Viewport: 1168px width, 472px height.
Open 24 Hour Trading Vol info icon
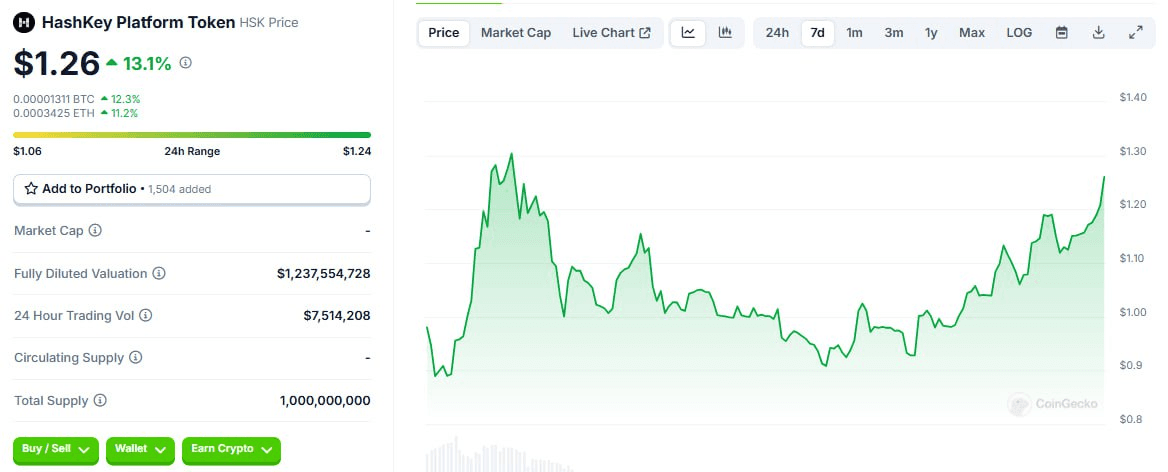point(146,316)
